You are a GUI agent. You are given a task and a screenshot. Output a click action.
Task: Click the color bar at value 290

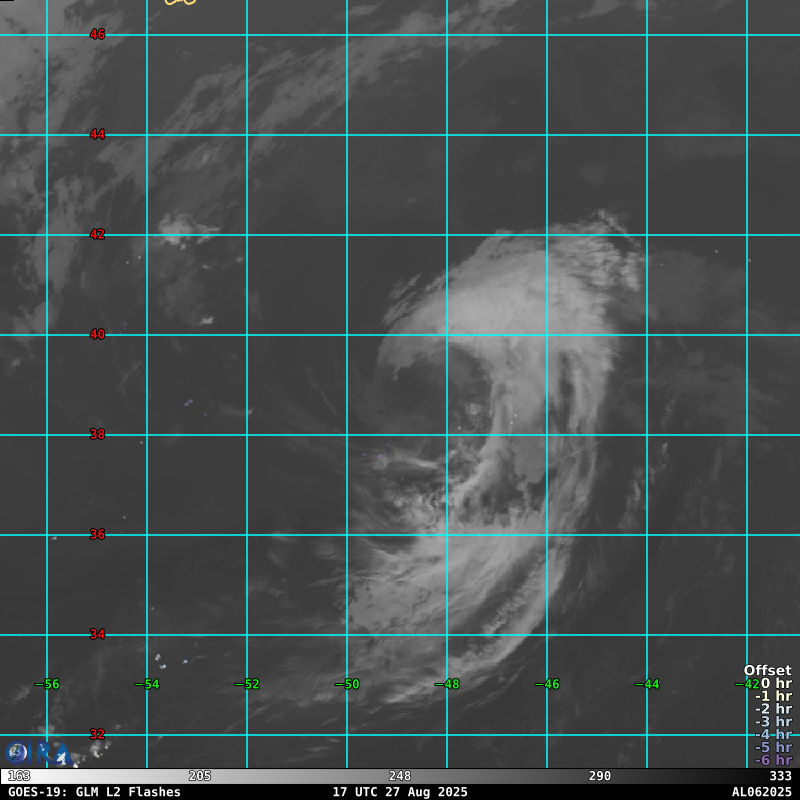click(x=600, y=776)
